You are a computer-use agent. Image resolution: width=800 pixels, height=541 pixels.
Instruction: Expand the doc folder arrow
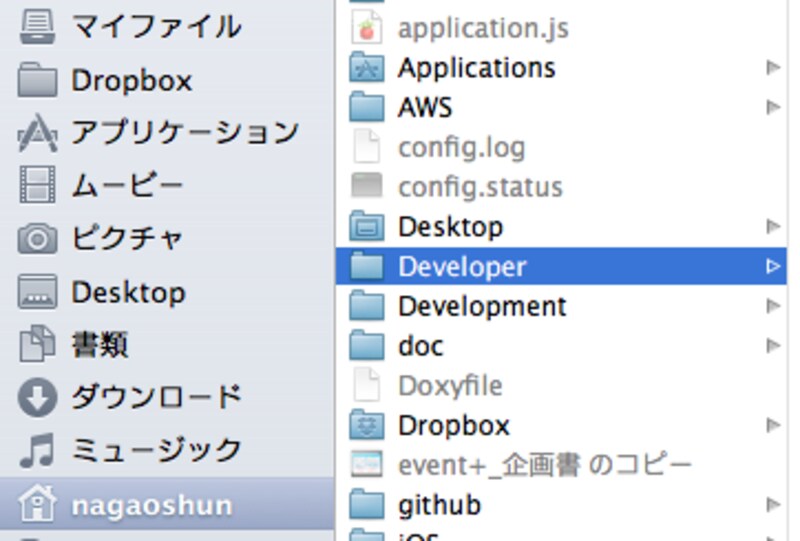tap(773, 346)
